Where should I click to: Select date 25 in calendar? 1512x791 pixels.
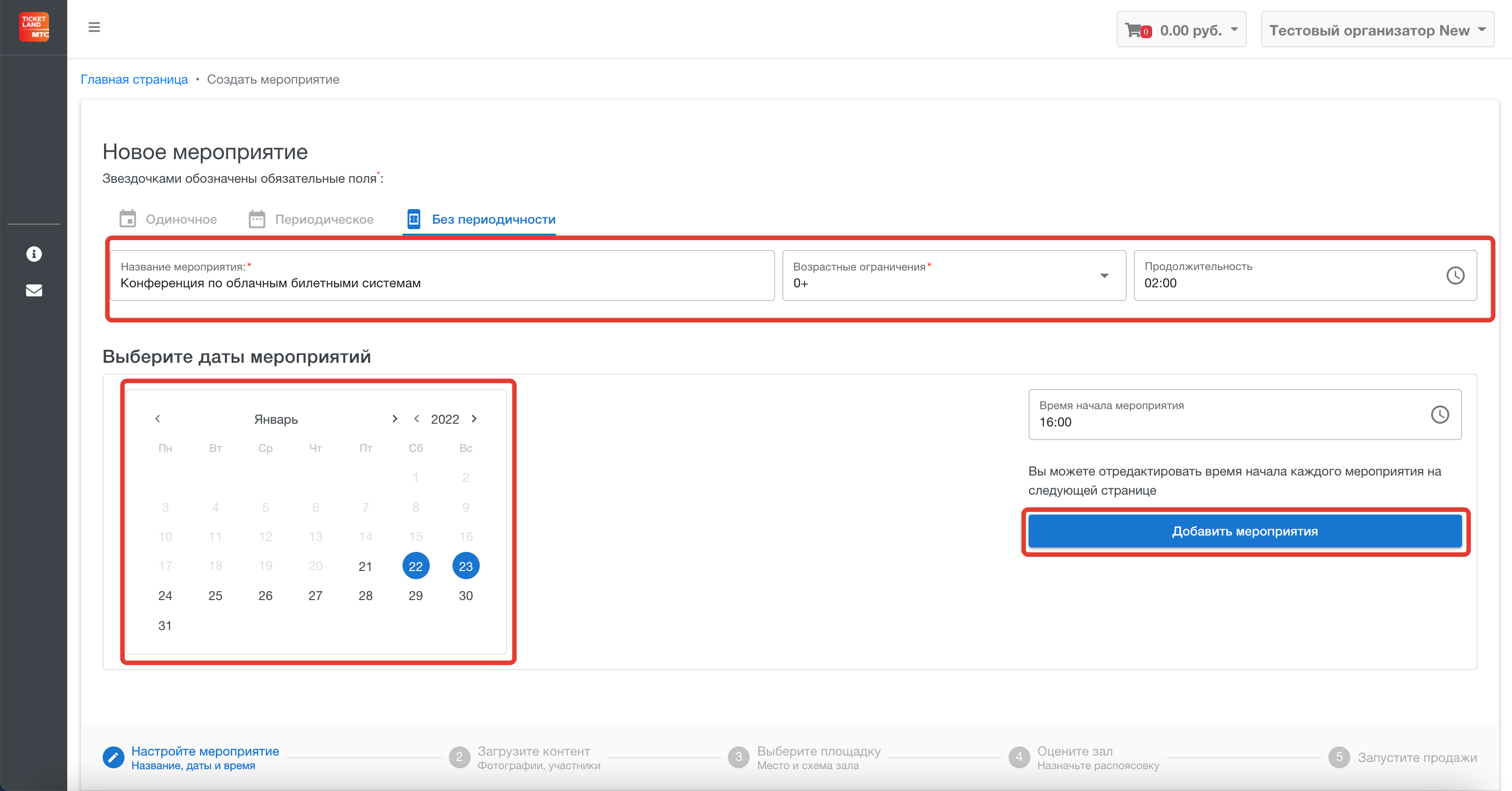tap(215, 596)
